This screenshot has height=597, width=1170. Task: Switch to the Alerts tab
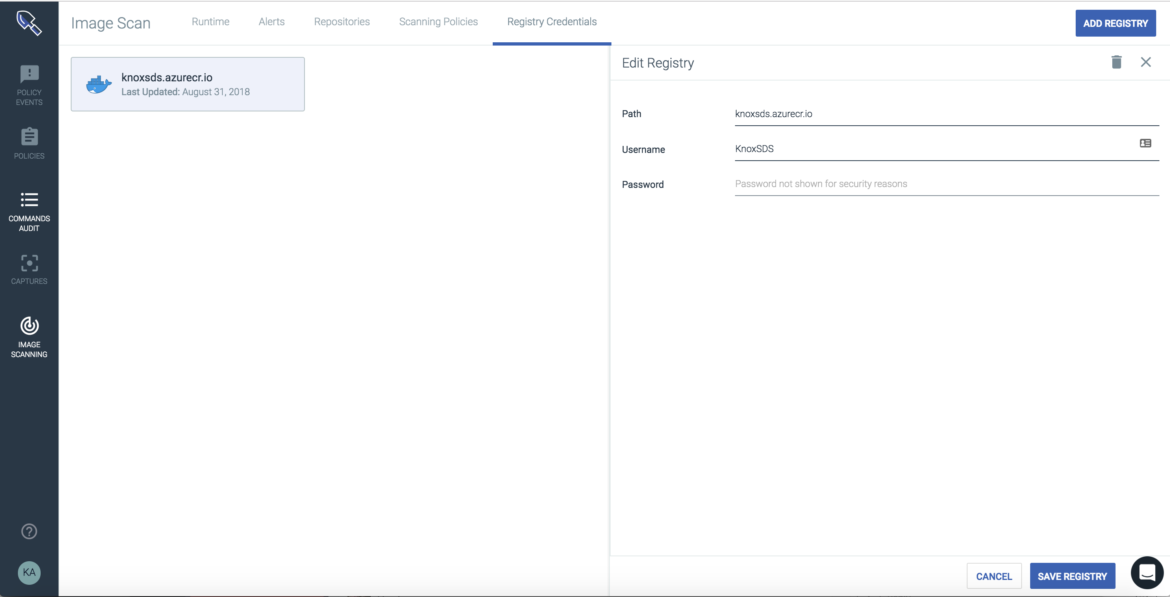point(272,22)
